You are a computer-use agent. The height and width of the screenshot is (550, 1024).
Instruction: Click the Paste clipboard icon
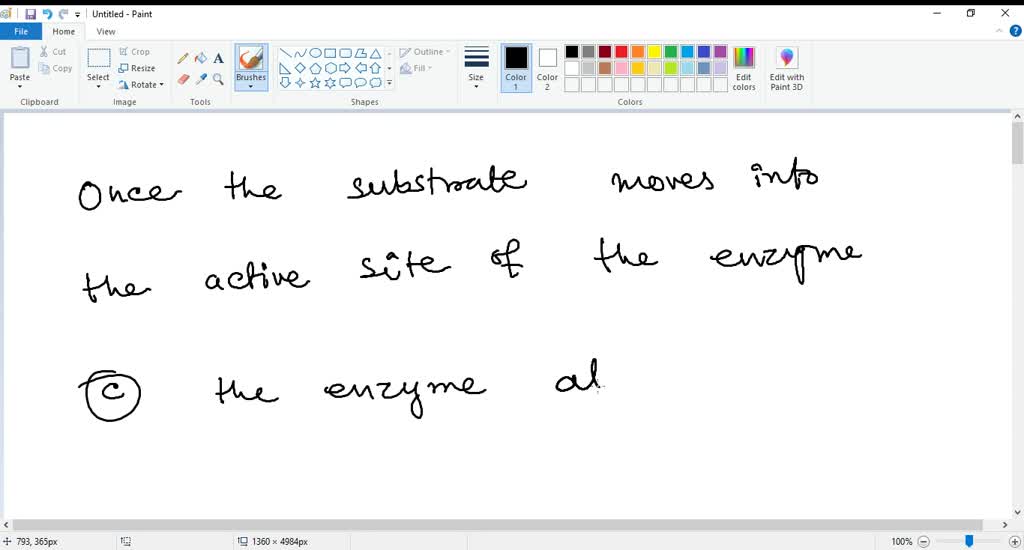point(20,58)
